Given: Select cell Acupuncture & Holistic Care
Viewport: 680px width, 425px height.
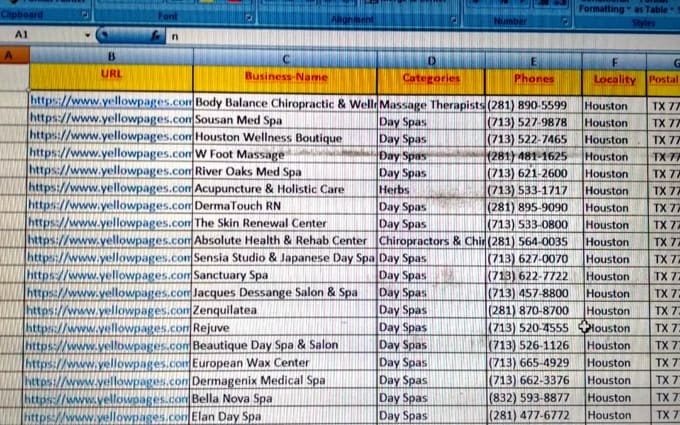Looking at the screenshot, I should (x=285, y=189).
